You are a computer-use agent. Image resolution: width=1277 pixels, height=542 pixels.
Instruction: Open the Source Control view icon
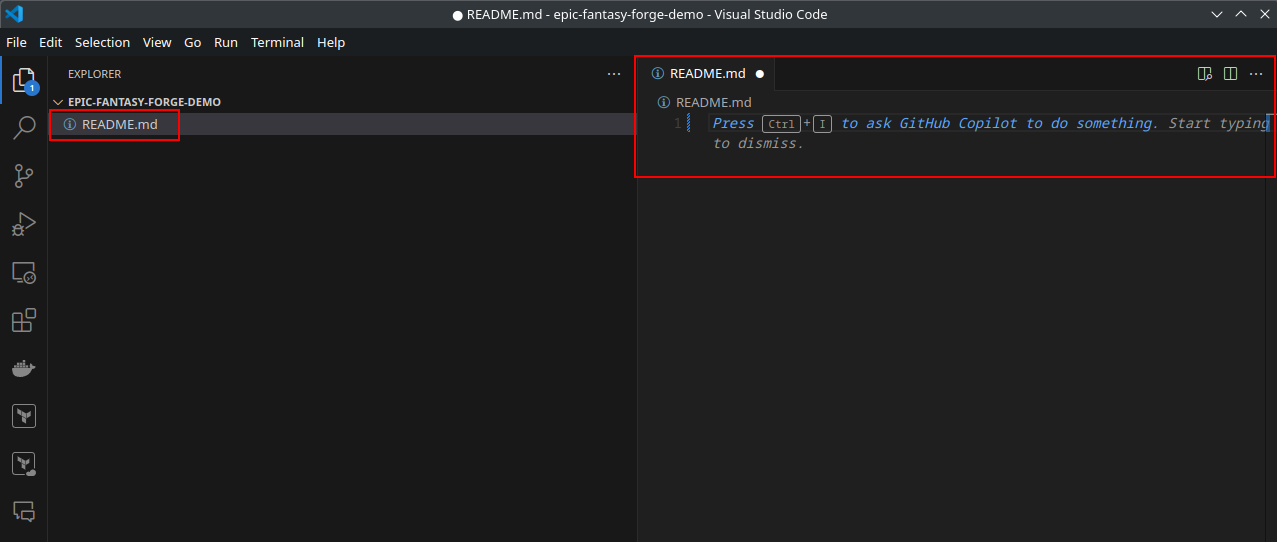coord(24,176)
